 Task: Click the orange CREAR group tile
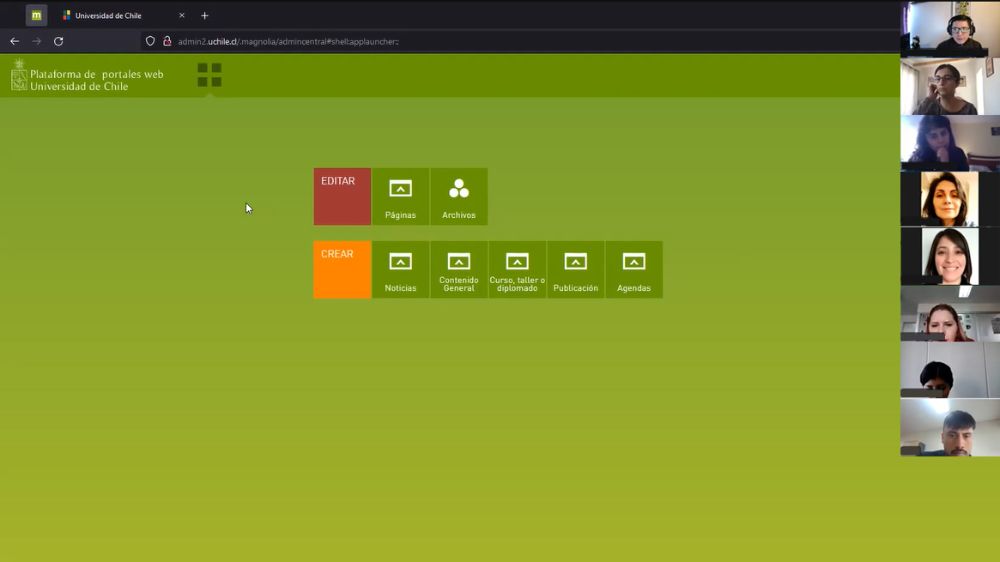pyautogui.click(x=342, y=269)
